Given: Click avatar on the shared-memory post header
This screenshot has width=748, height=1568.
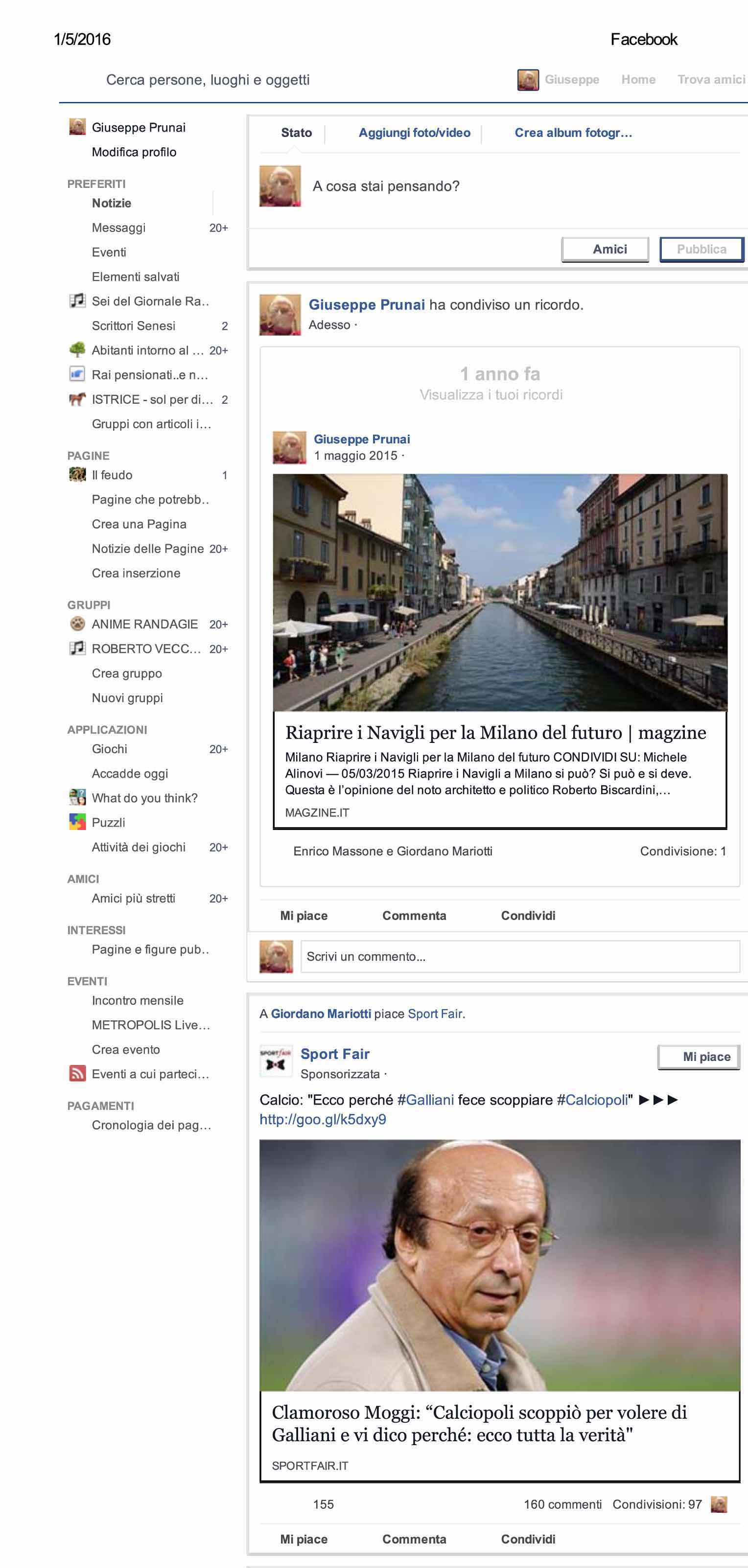Looking at the screenshot, I should (280, 315).
